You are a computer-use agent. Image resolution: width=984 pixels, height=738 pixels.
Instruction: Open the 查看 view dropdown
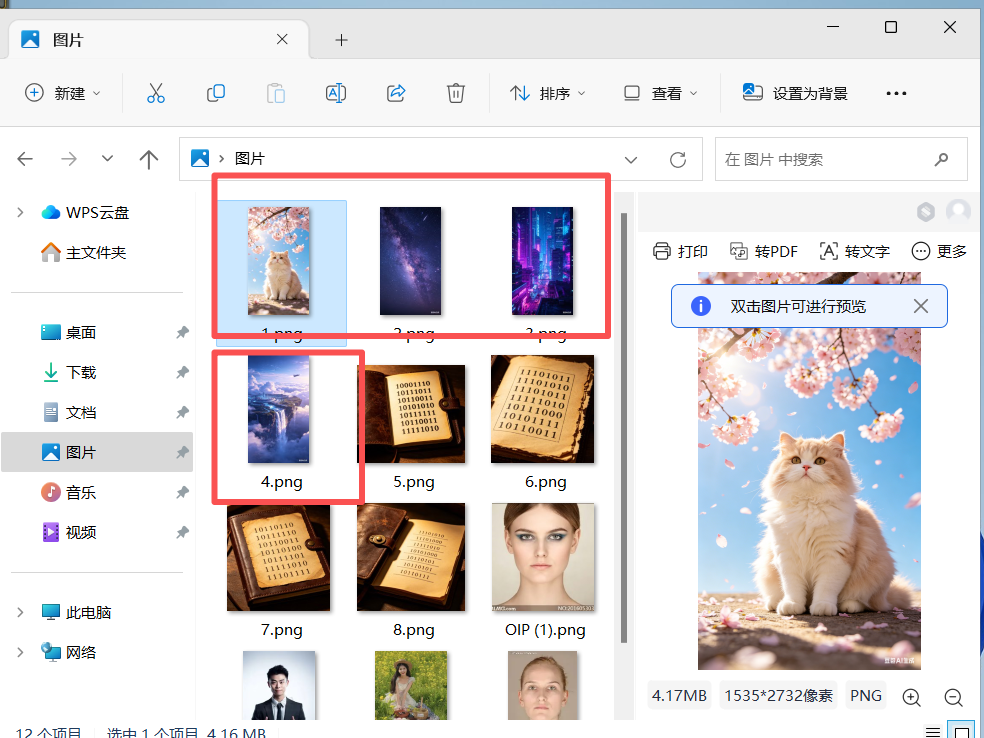click(x=660, y=93)
